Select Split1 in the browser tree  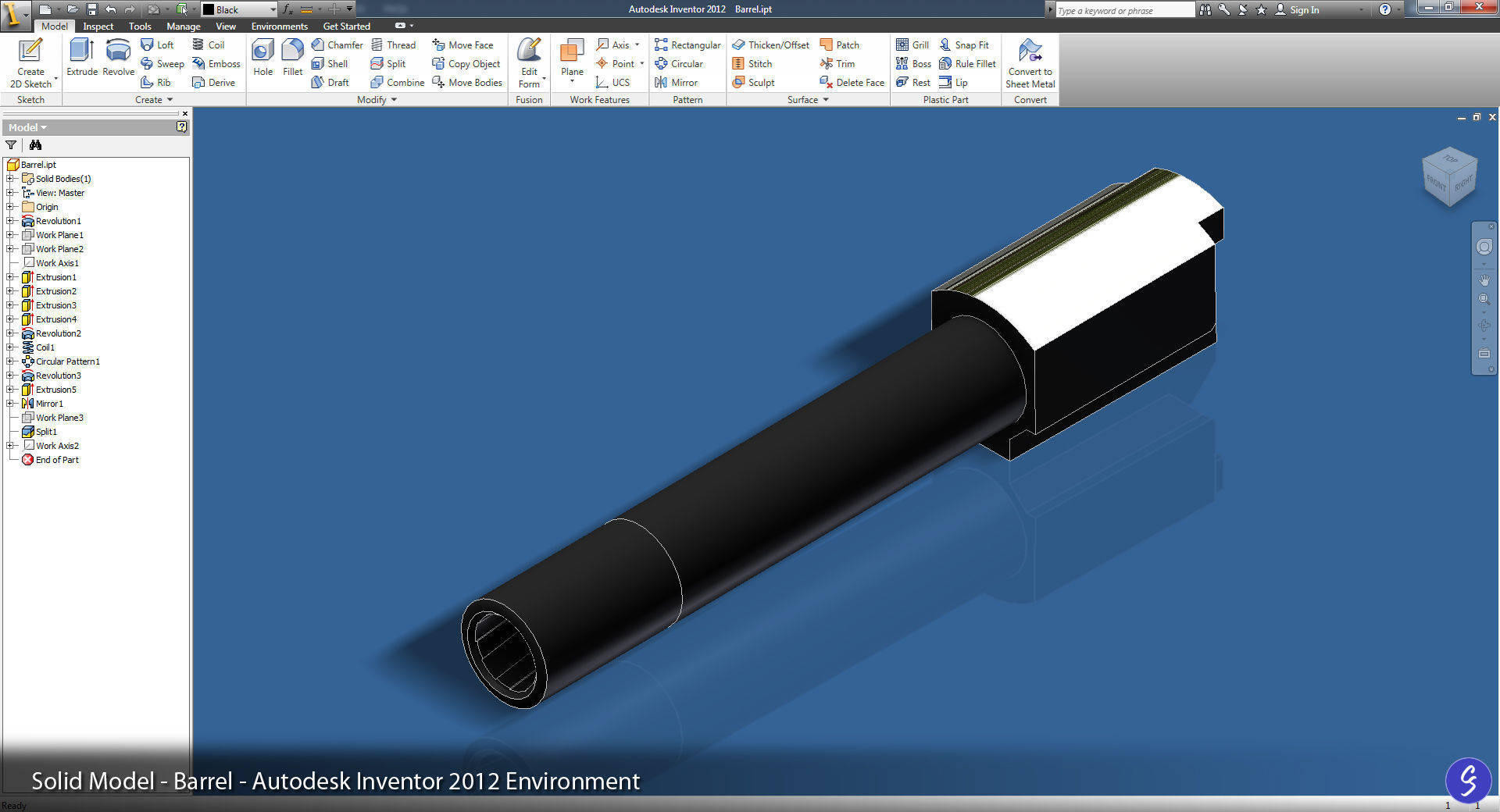pyautogui.click(x=46, y=432)
